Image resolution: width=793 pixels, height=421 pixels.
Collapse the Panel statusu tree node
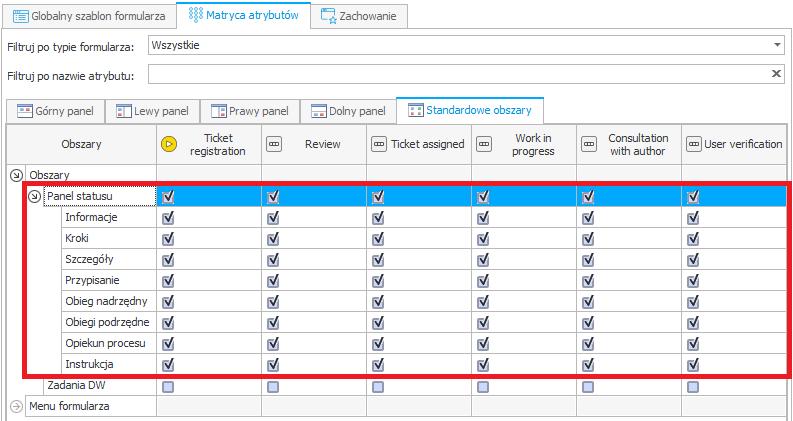pyautogui.click(x=34, y=196)
